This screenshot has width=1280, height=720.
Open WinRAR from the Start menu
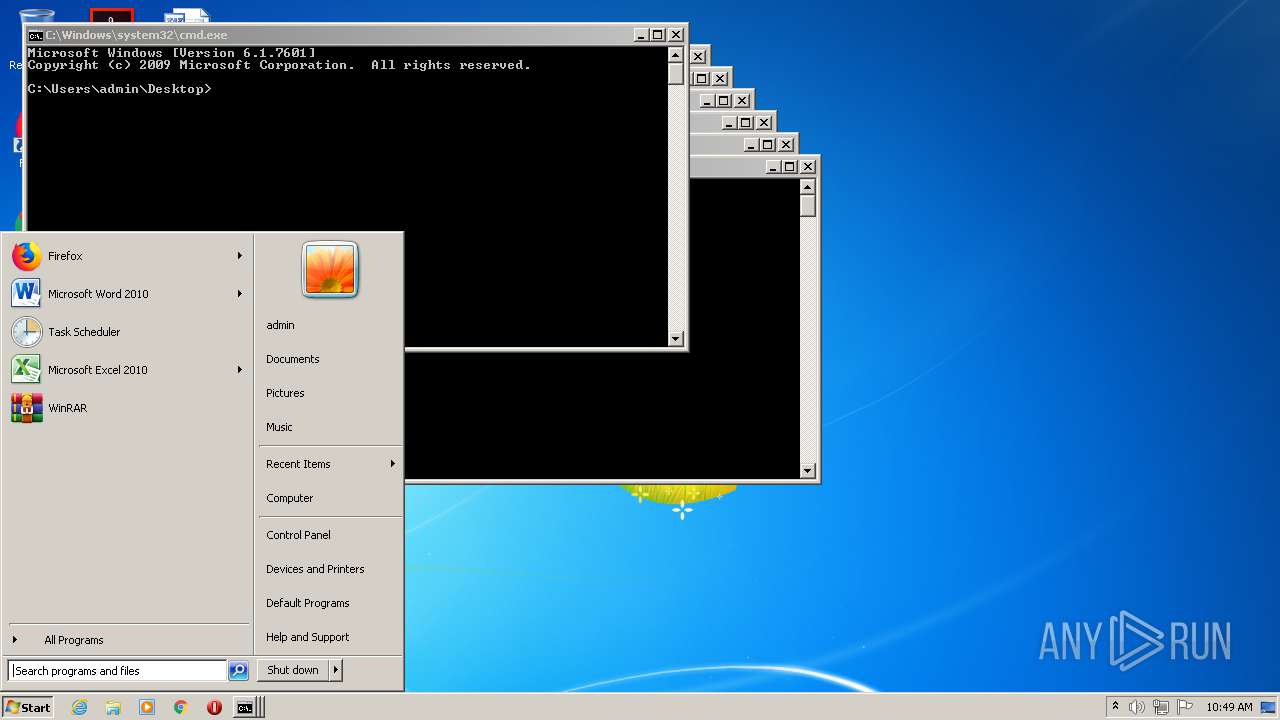[128, 408]
